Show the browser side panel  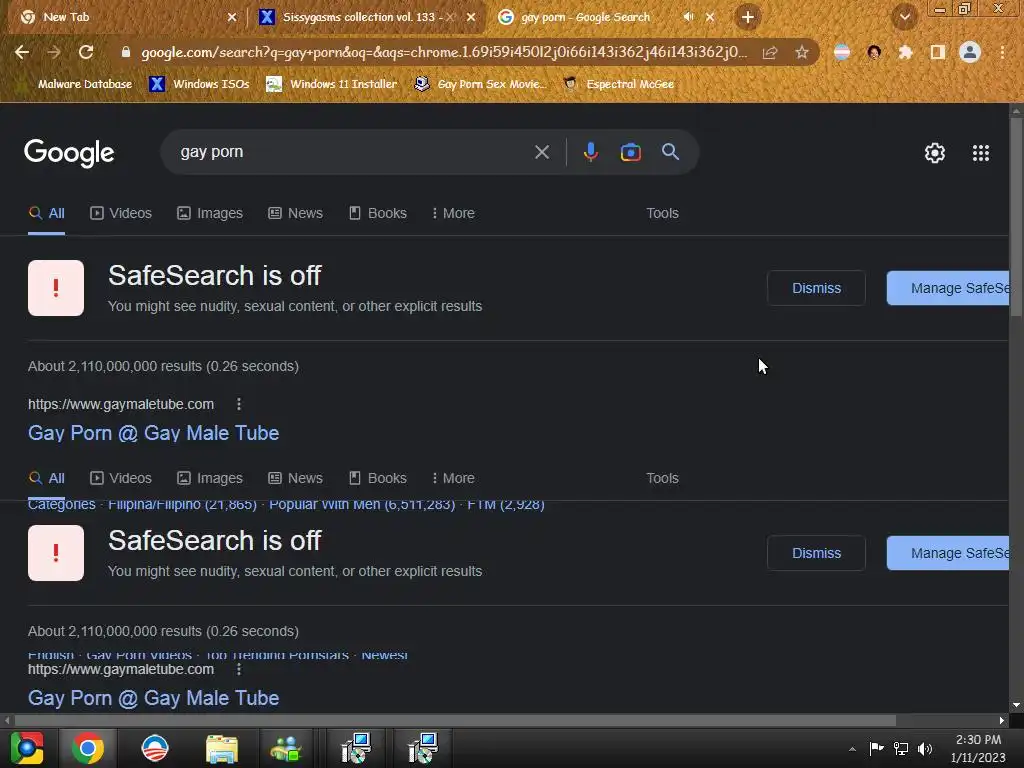(938, 52)
